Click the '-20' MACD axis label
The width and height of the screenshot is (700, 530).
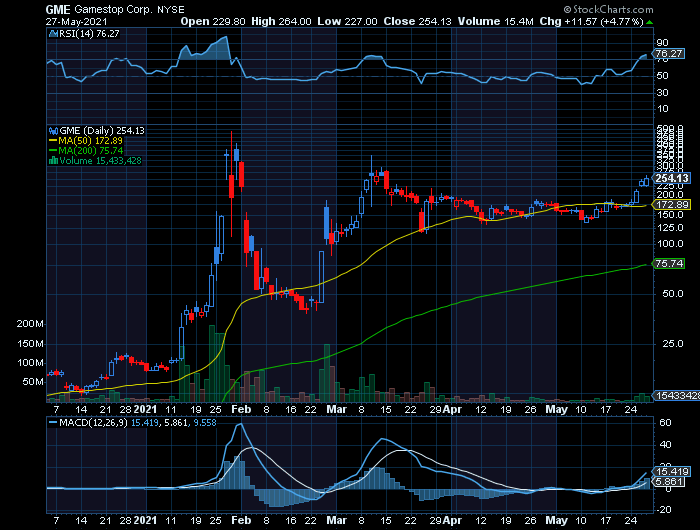[665, 509]
